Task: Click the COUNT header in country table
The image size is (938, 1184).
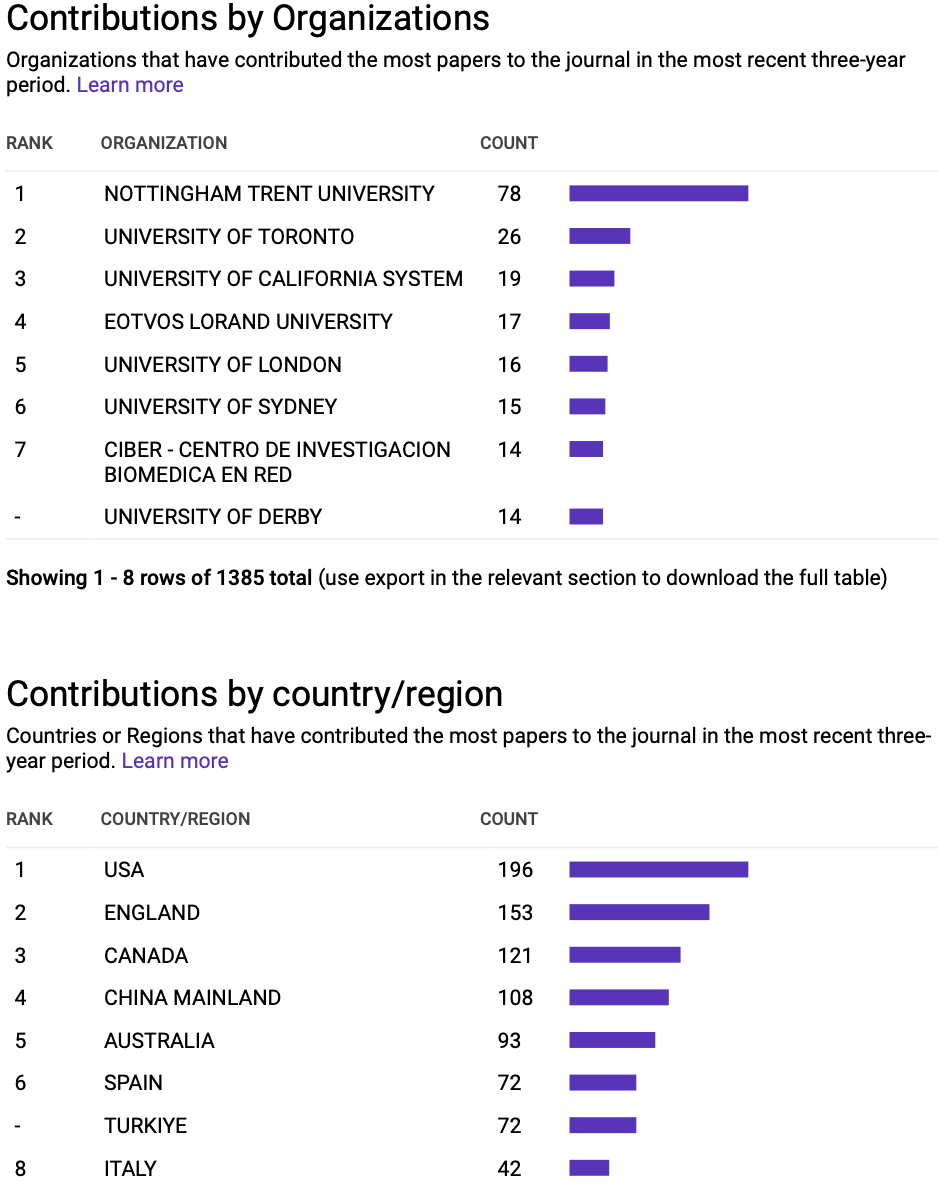Action: coord(509,819)
